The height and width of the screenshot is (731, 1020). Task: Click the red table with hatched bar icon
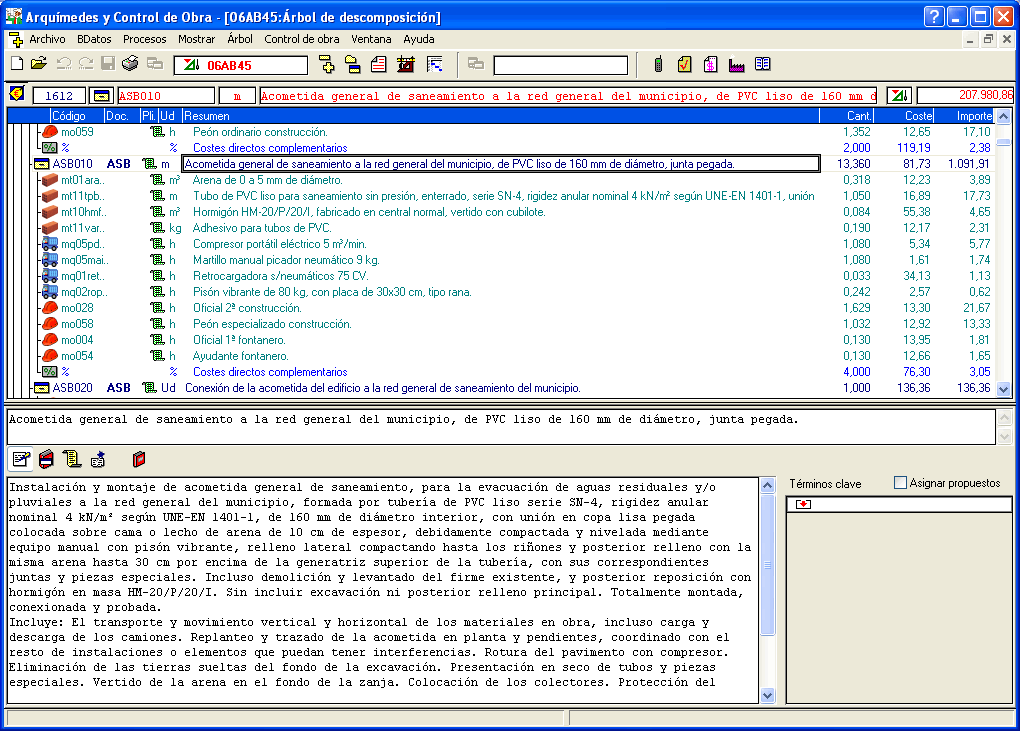[x=406, y=64]
